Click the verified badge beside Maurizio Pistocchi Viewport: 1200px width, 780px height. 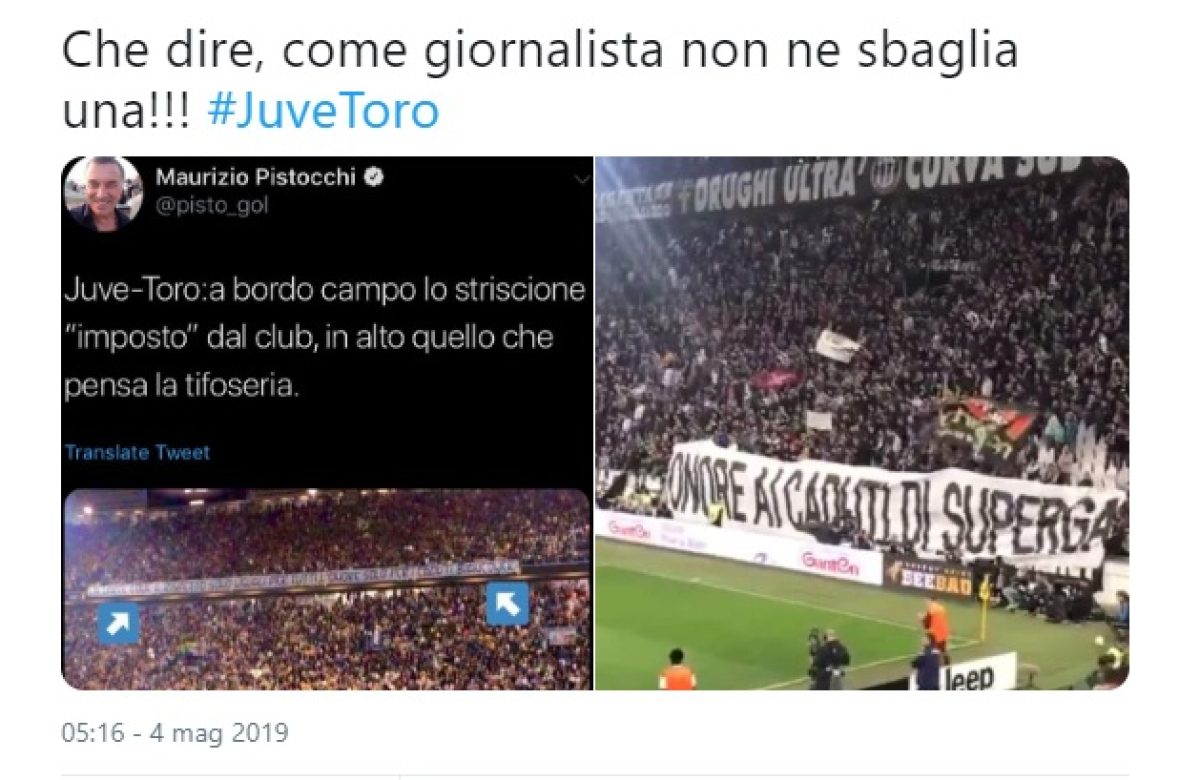[x=375, y=178]
